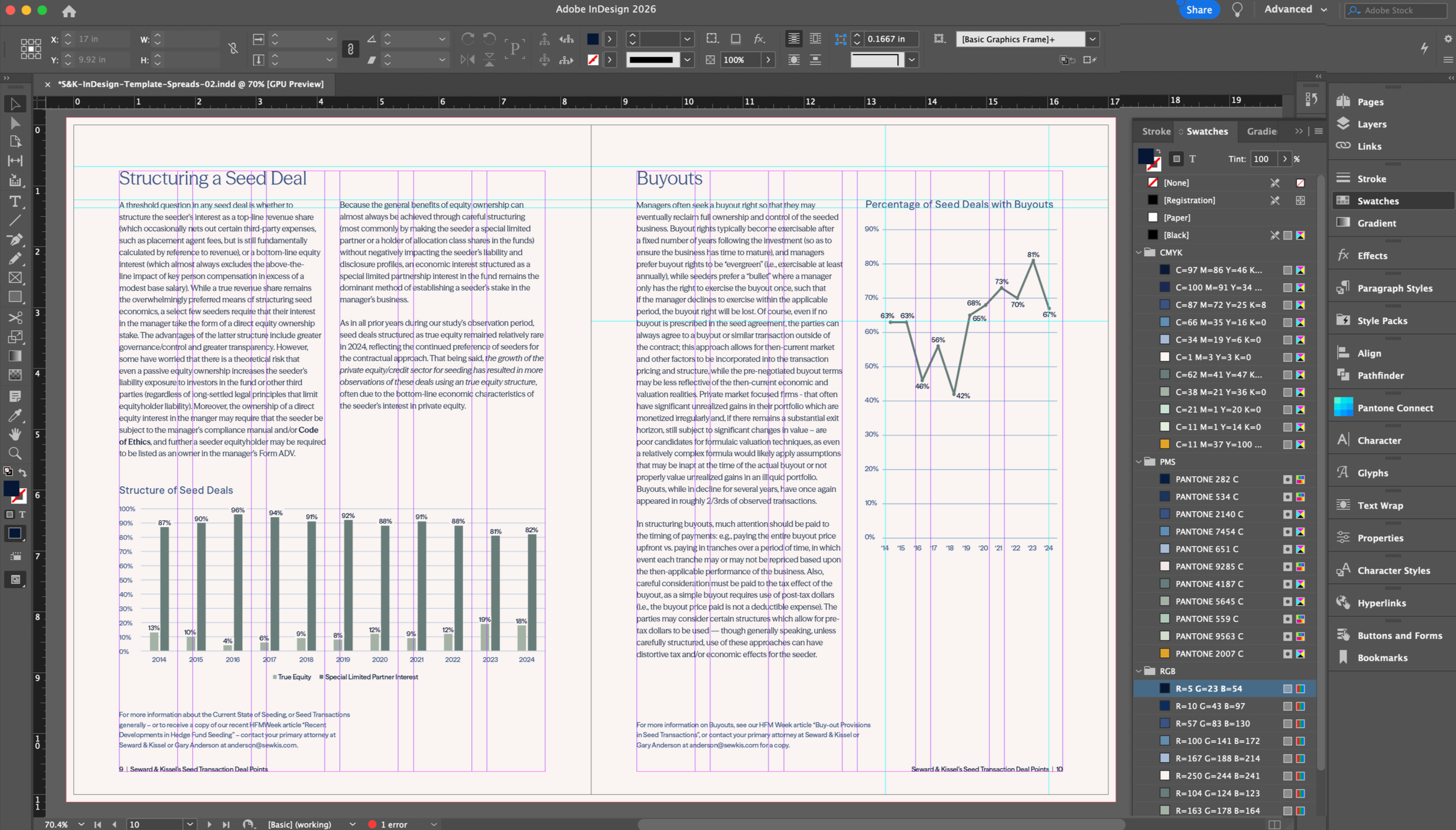This screenshot has height=830, width=1456.
Task: Toggle split layout view in status bar
Action: tap(1274, 824)
